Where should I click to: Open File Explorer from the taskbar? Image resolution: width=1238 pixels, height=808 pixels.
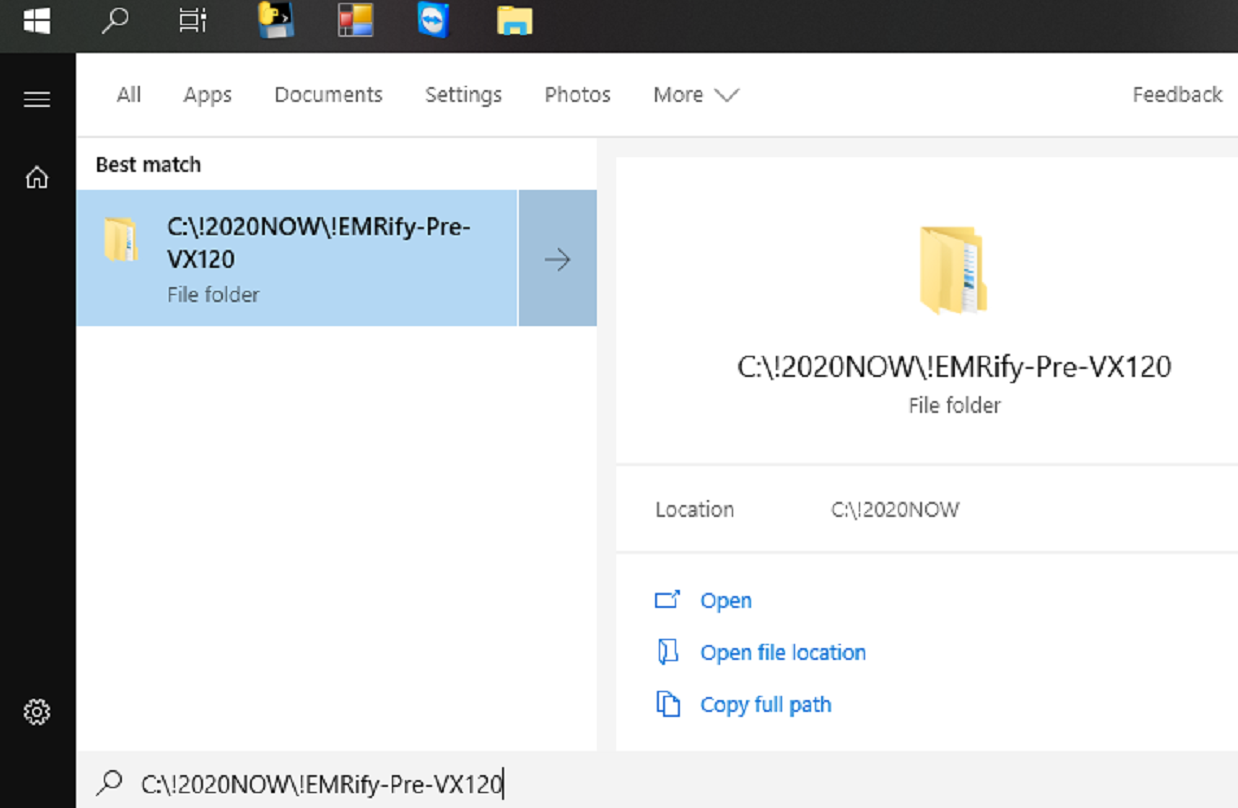(514, 20)
